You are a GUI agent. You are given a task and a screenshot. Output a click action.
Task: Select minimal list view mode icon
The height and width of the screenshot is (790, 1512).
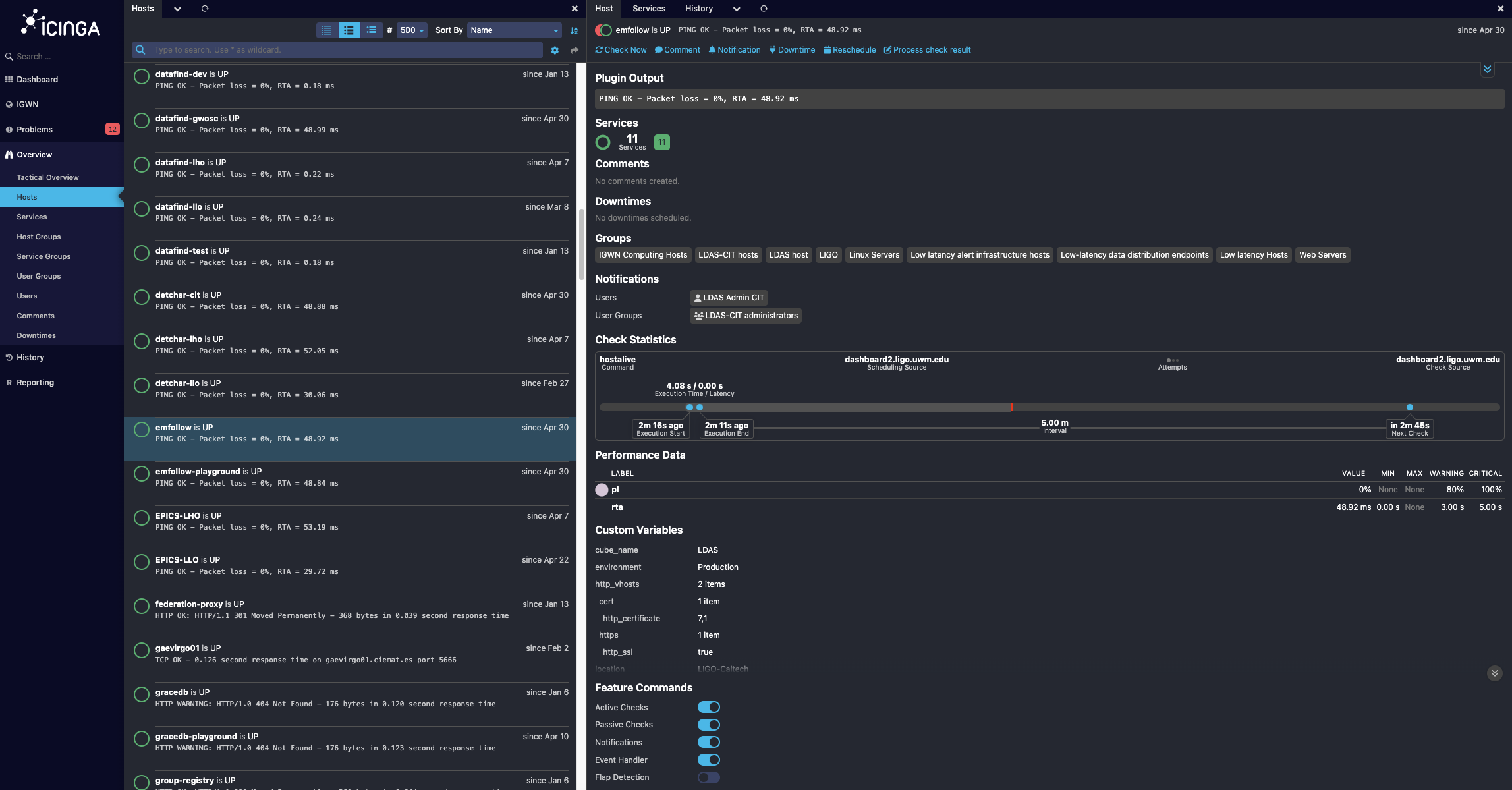coord(326,30)
